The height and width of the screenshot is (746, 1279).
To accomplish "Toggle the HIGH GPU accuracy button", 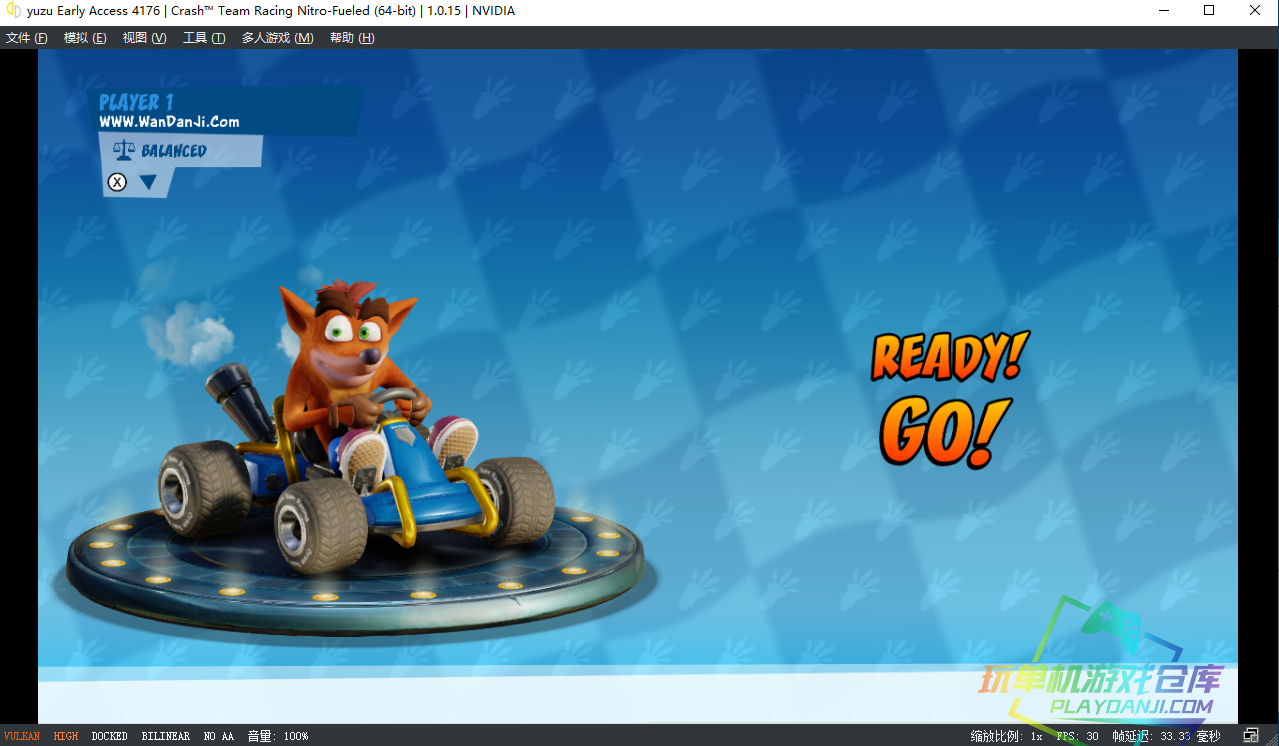I will coord(66,736).
